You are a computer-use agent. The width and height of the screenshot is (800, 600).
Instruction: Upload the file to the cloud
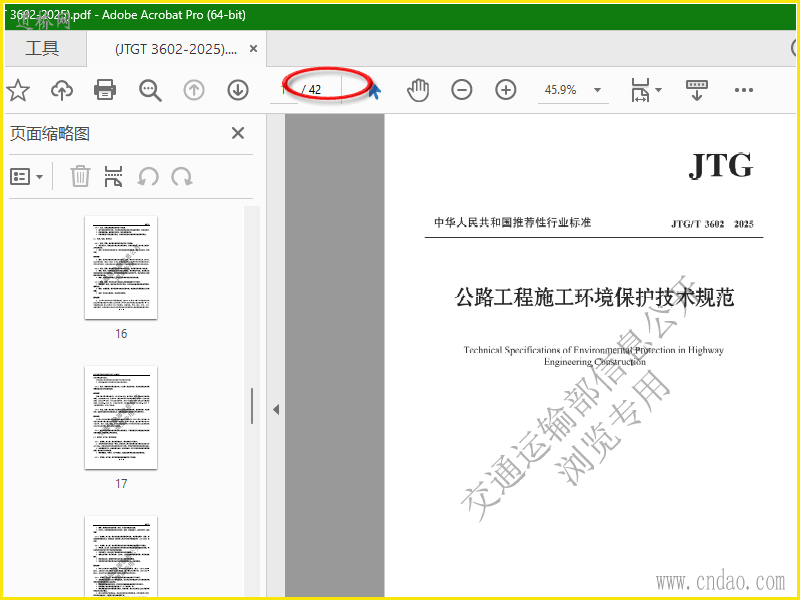pyautogui.click(x=62, y=90)
